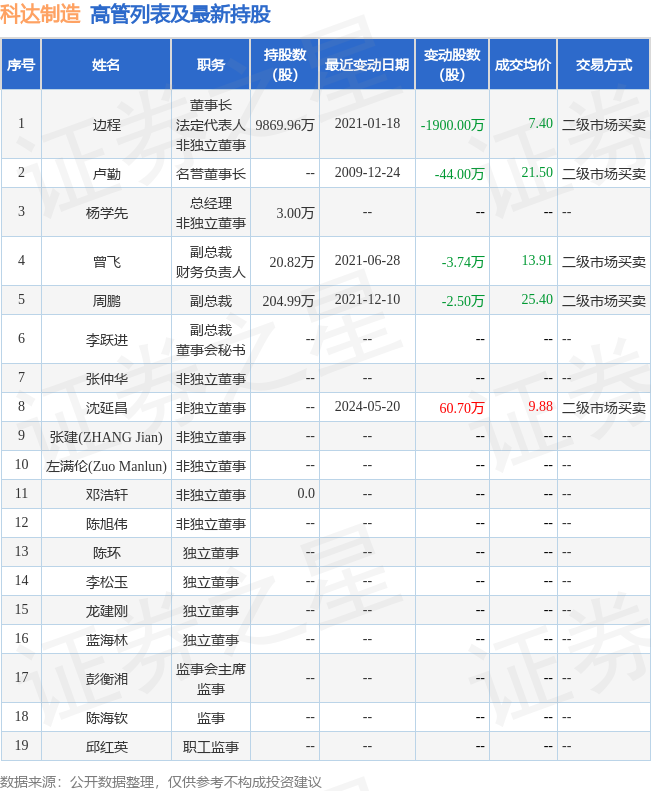Click the name 曾飞

click(x=106, y=262)
